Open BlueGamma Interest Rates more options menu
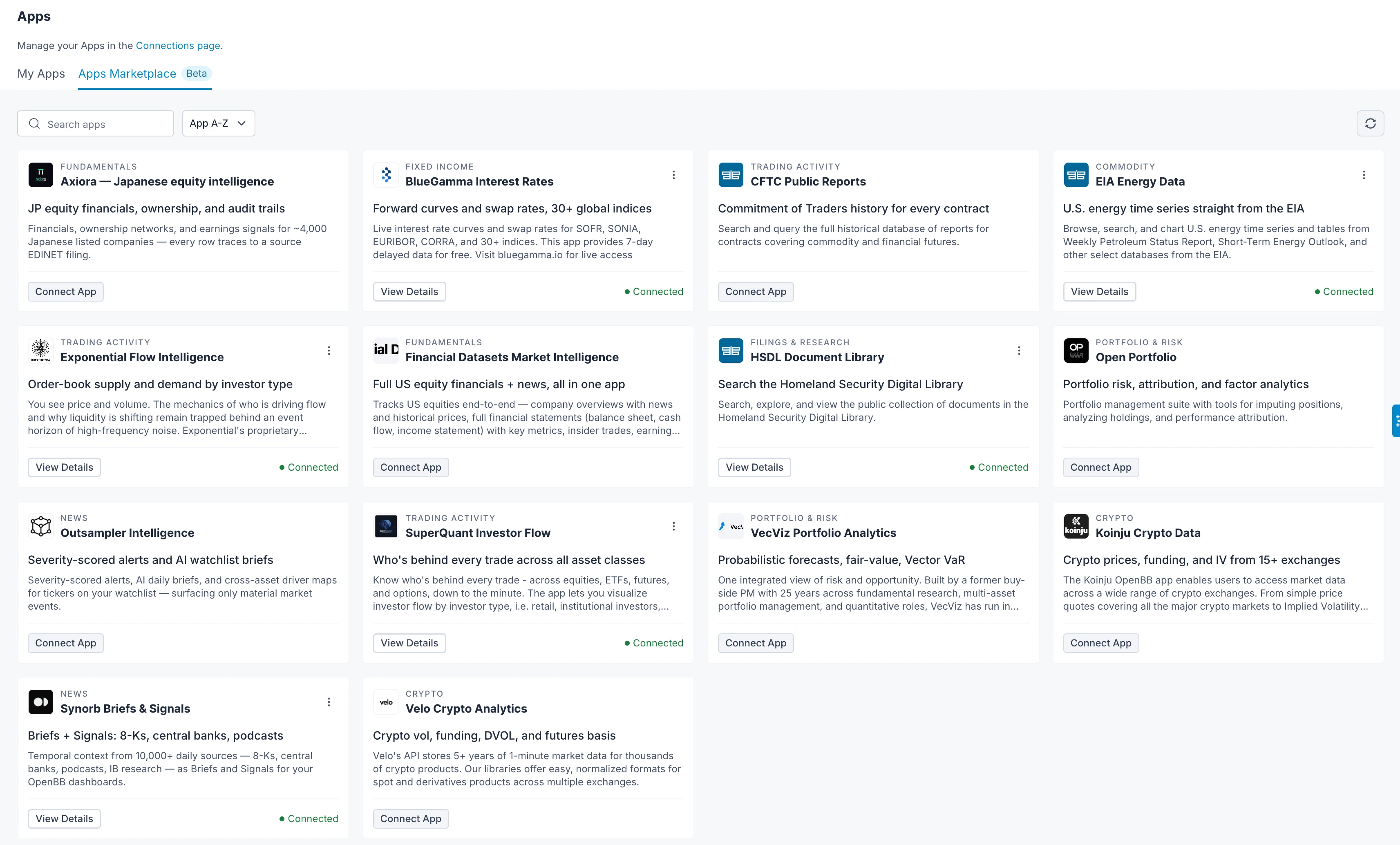Viewport: 1400px width, 845px height. [x=673, y=175]
